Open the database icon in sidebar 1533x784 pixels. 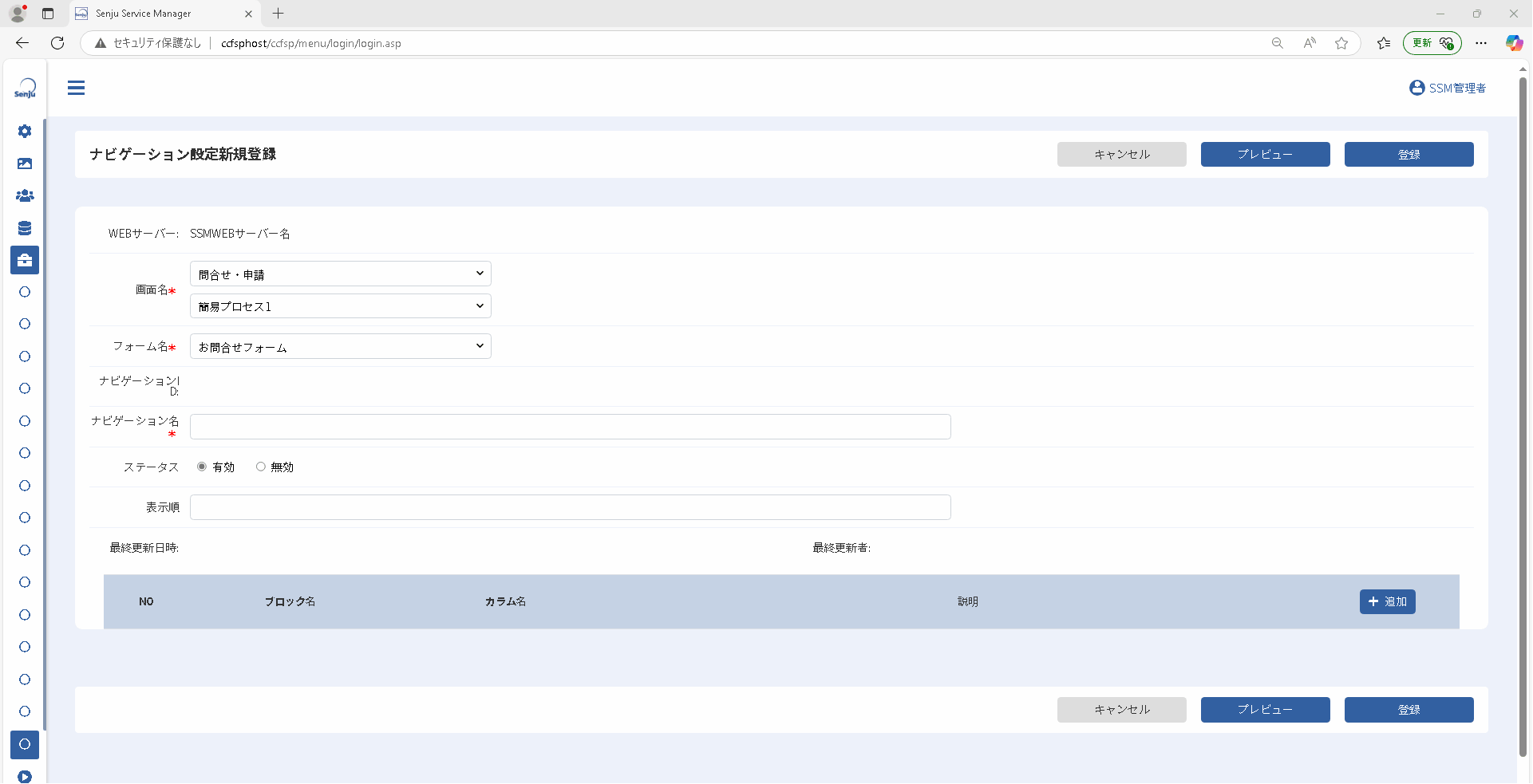25,228
